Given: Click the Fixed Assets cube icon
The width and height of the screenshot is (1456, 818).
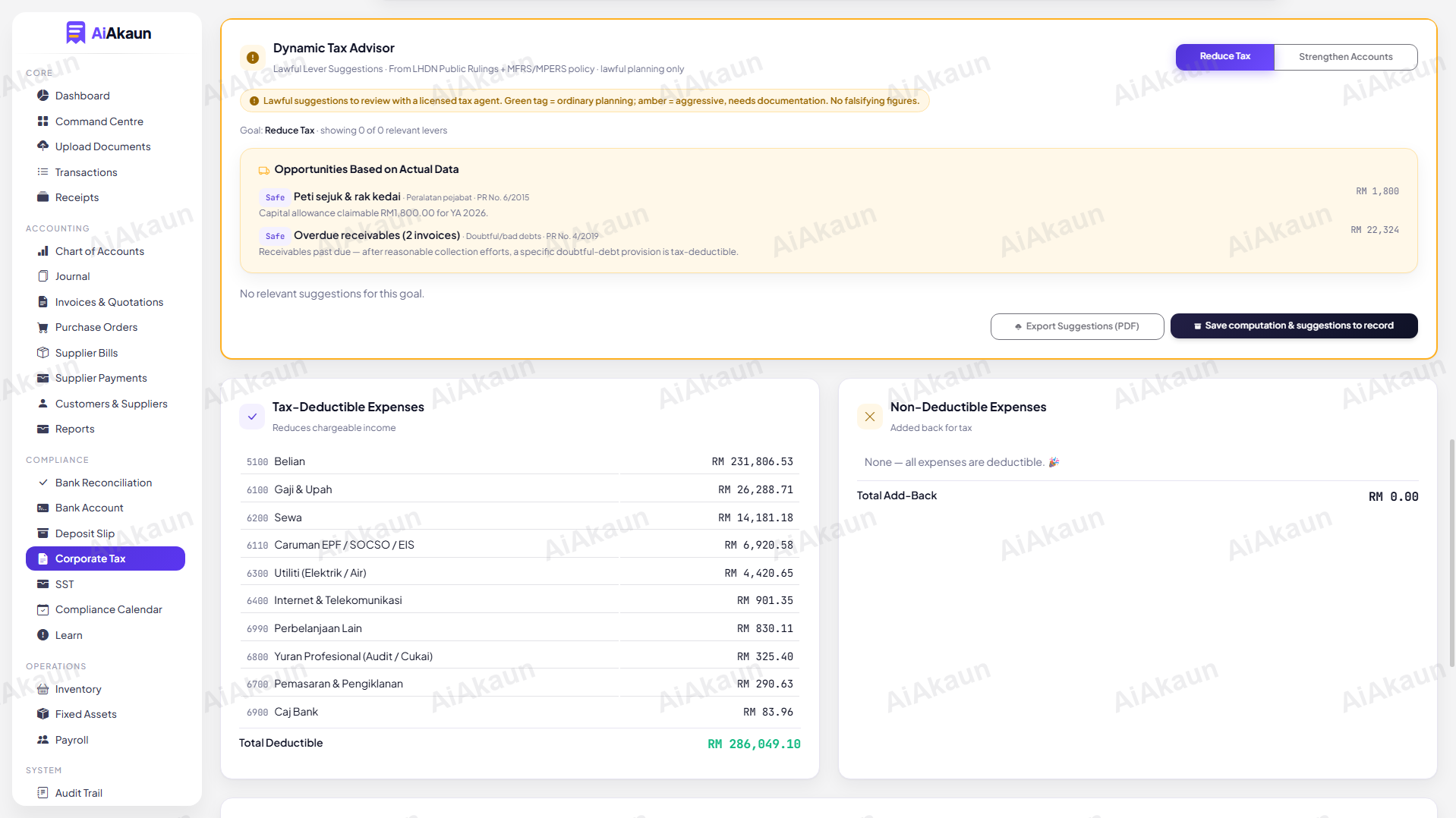Looking at the screenshot, I should pos(43,714).
